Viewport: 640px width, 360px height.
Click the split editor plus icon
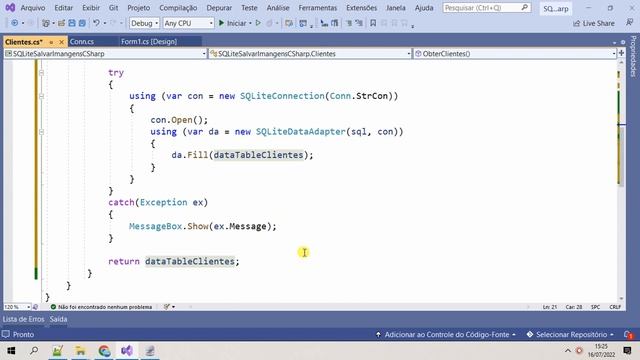[621, 53]
